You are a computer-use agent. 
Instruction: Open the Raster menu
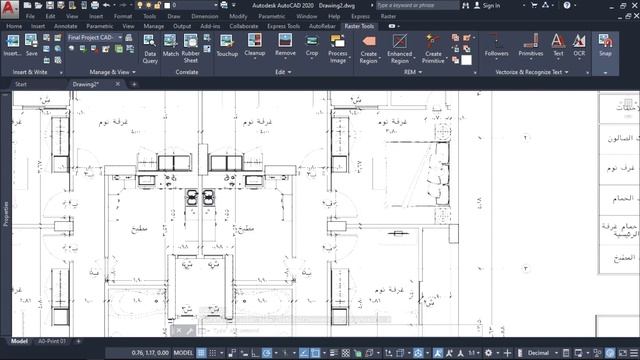(x=388, y=16)
